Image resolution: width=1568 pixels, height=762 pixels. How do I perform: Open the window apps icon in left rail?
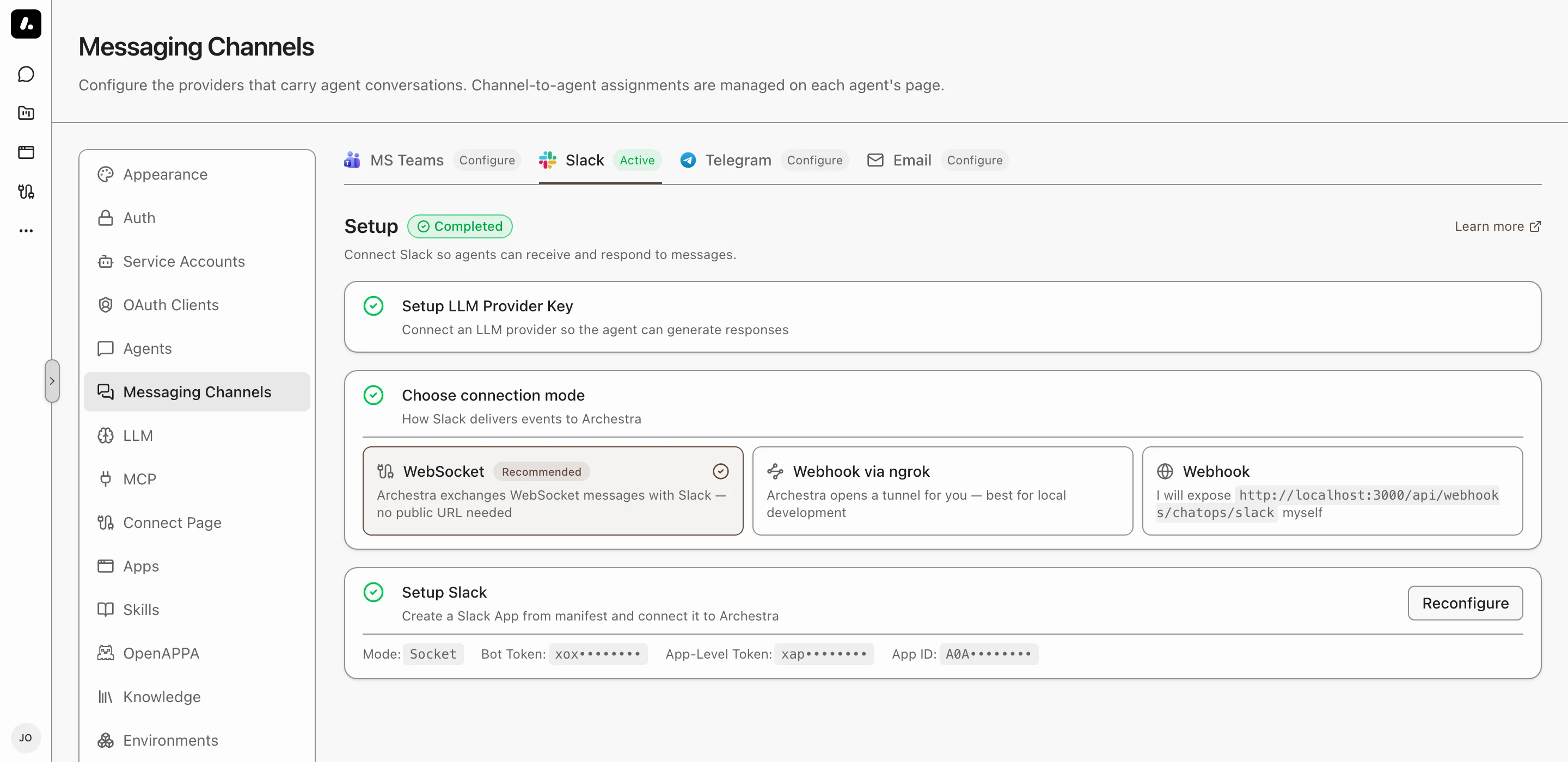[26, 152]
